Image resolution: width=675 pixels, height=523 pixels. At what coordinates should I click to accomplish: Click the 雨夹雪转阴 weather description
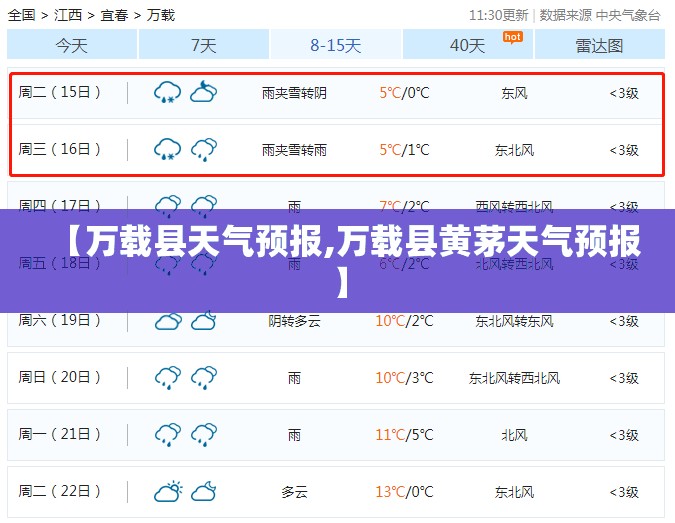coord(294,93)
